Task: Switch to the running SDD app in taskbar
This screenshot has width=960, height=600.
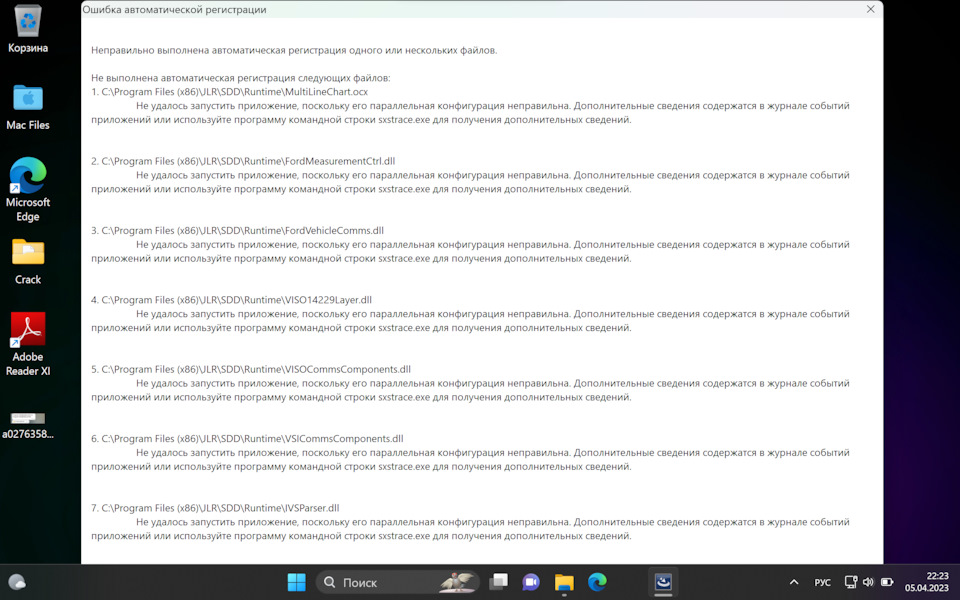Action: pyautogui.click(x=662, y=582)
